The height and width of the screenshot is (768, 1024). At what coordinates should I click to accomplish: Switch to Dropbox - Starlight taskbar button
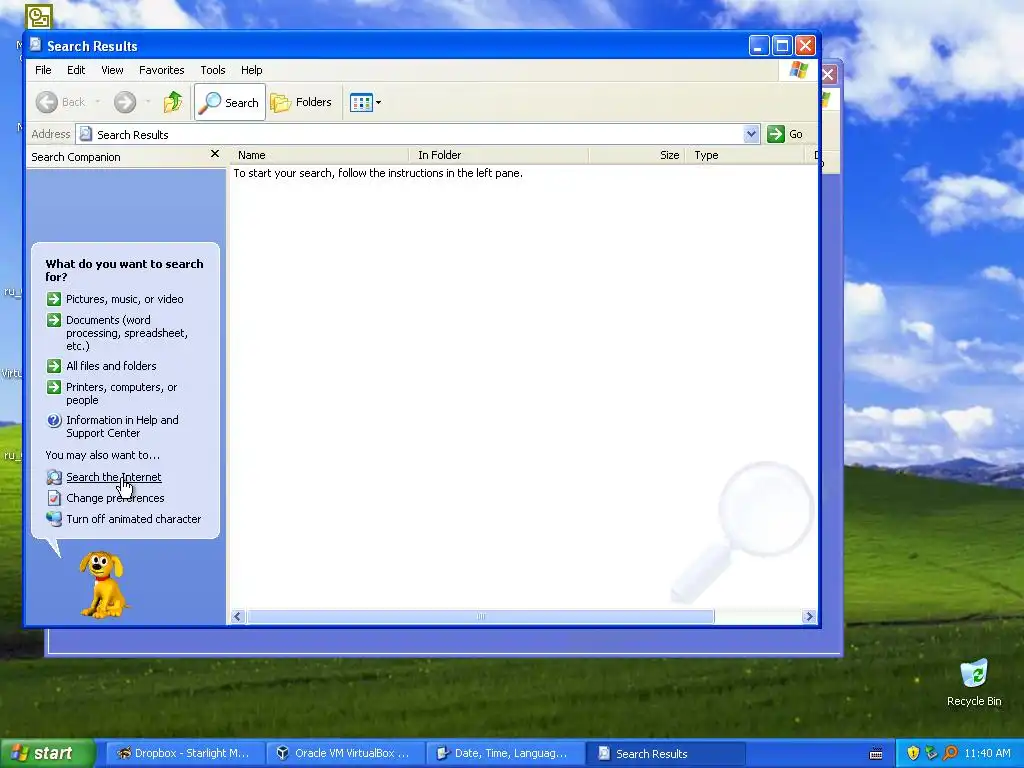point(184,753)
